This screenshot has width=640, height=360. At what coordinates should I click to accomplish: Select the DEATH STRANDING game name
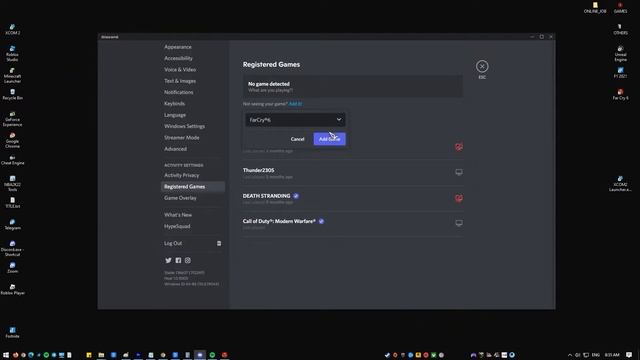(267, 196)
